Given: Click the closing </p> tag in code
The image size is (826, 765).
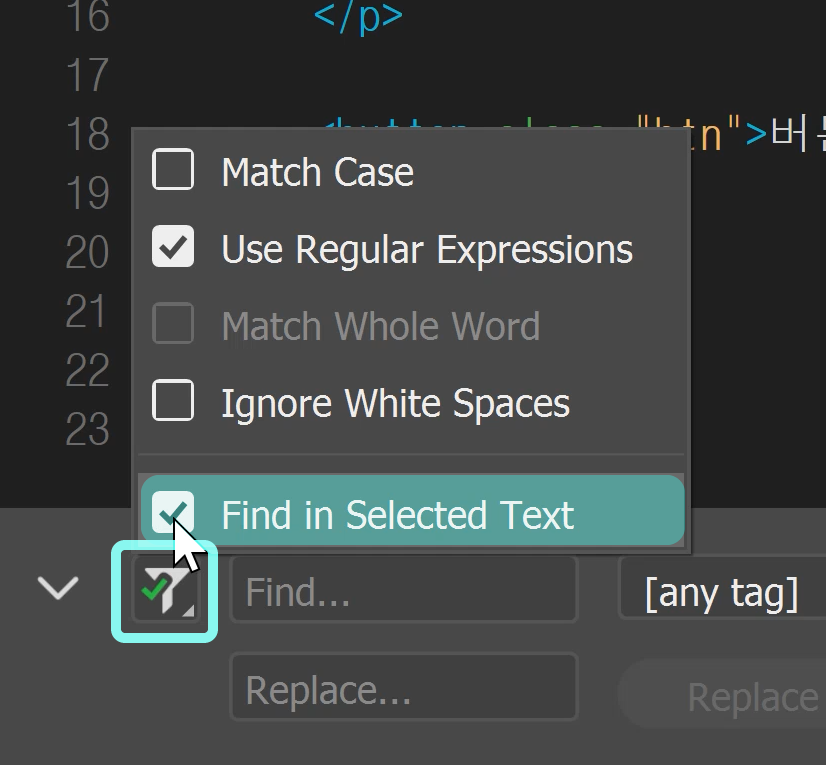Looking at the screenshot, I should point(358,17).
